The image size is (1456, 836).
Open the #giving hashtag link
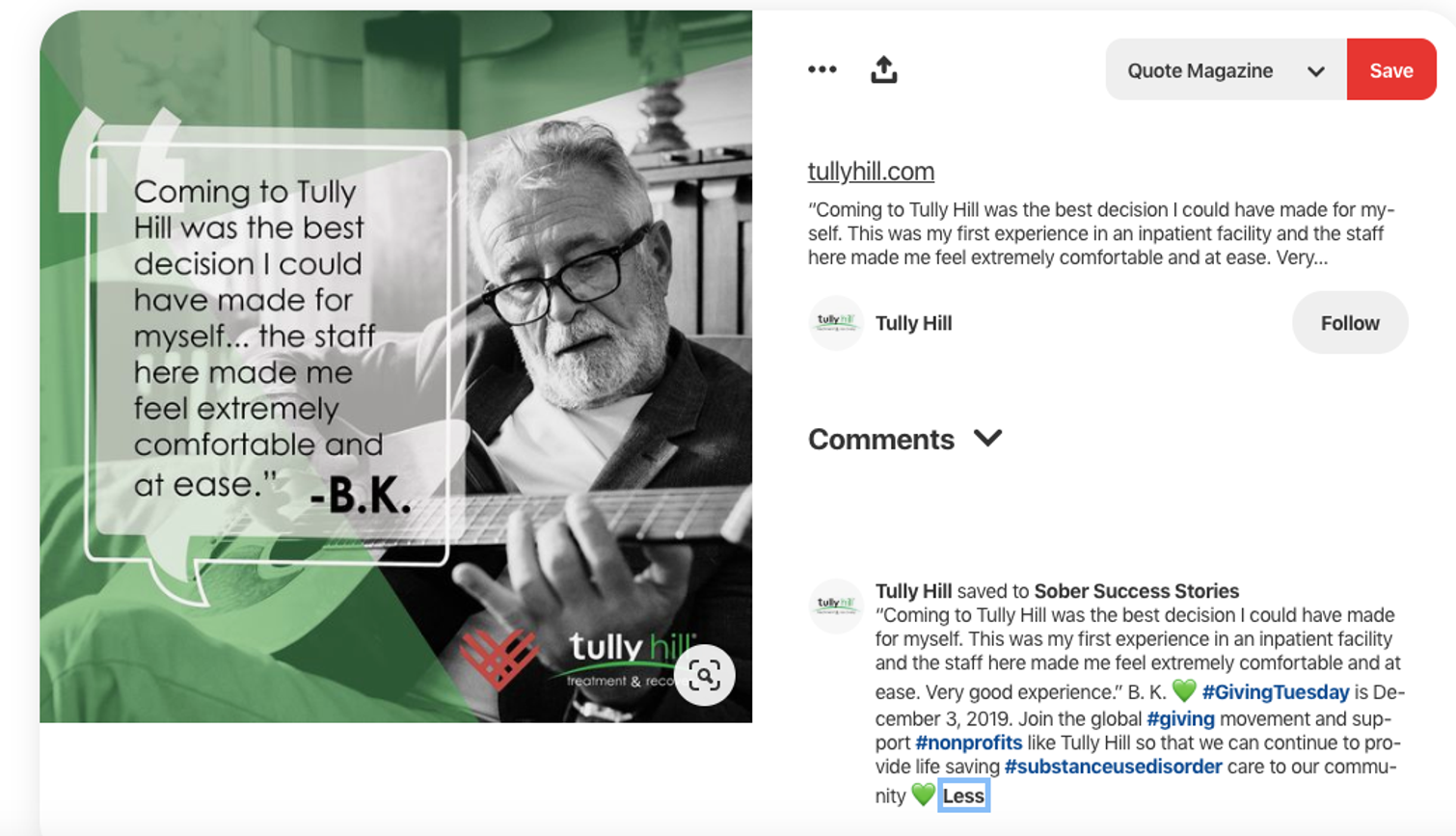pyautogui.click(x=1180, y=719)
